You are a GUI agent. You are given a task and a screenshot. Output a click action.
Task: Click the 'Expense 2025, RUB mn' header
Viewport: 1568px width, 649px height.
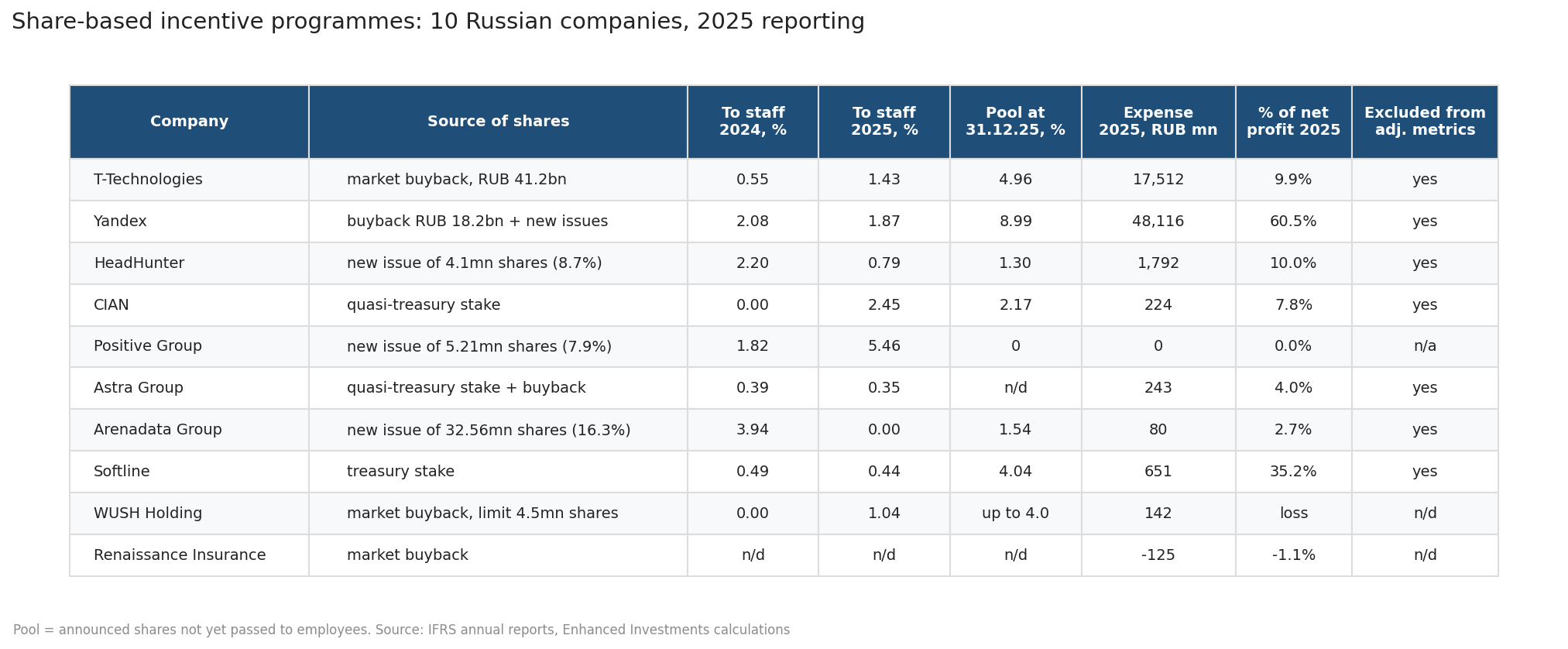pos(1158,122)
